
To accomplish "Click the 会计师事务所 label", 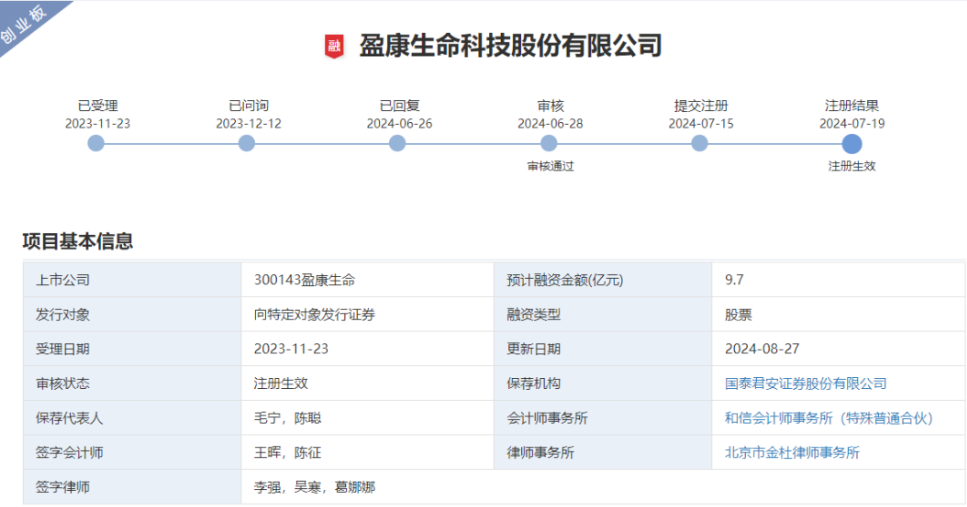I will click(x=547, y=418).
